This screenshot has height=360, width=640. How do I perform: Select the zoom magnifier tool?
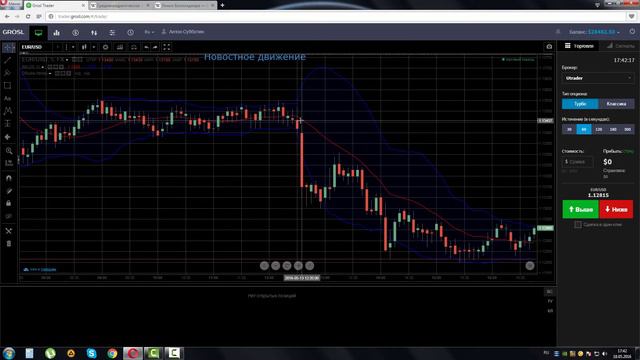tap(9, 151)
